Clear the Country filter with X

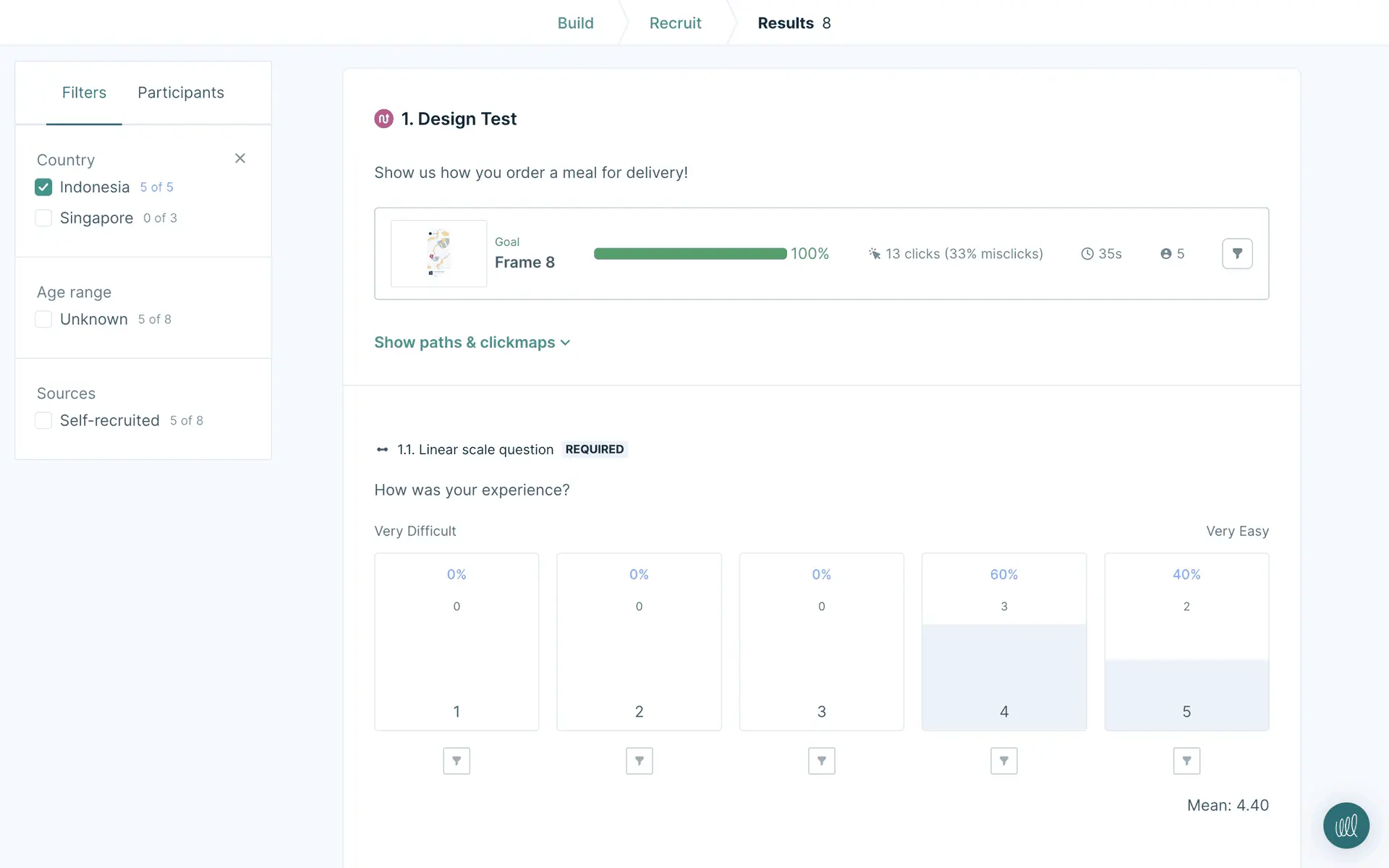[x=240, y=158]
